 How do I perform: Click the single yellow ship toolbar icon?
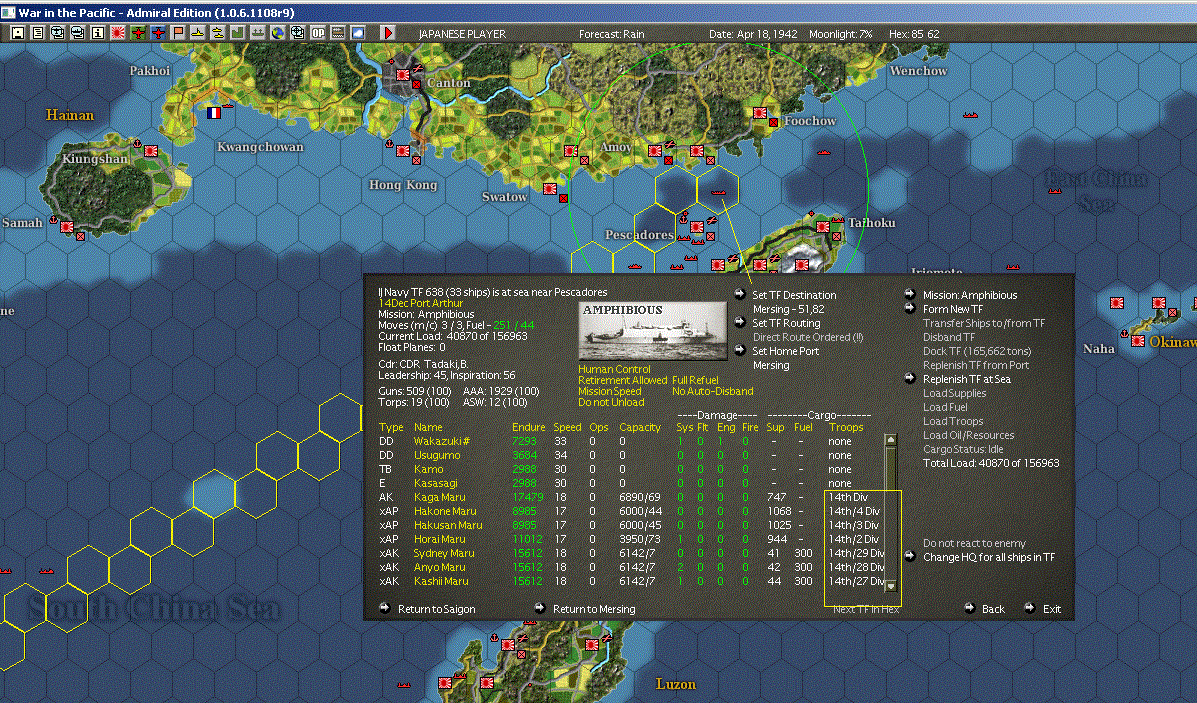198,33
